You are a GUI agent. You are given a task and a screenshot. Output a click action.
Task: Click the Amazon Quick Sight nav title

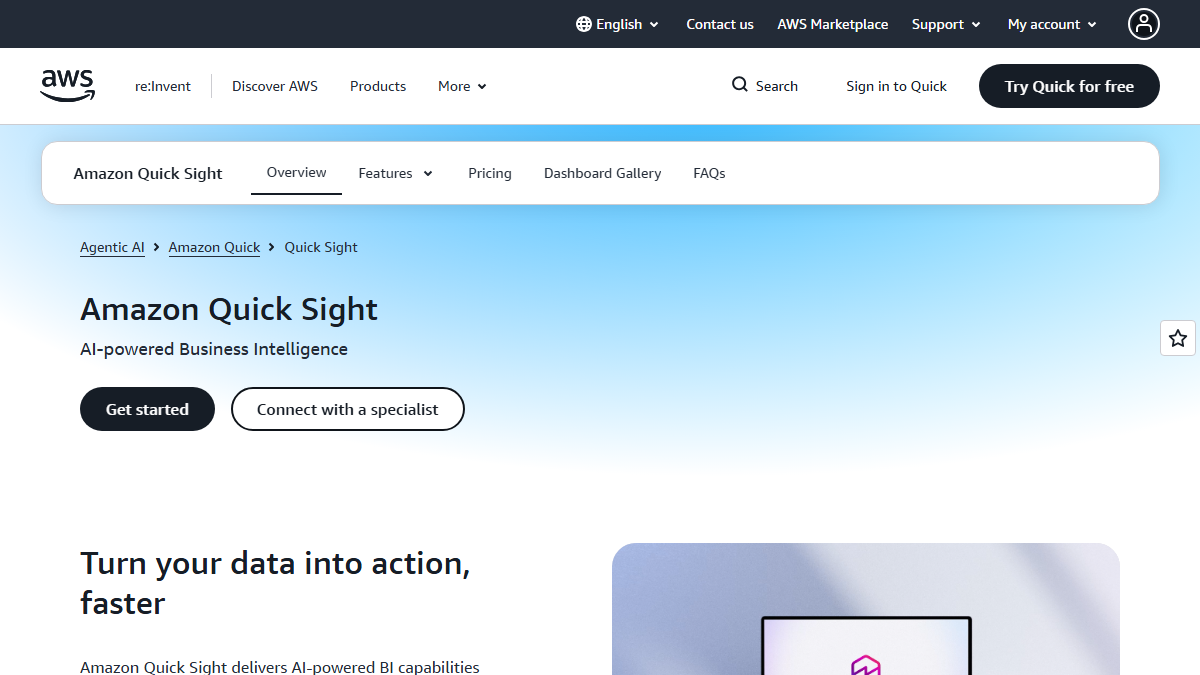coord(148,173)
